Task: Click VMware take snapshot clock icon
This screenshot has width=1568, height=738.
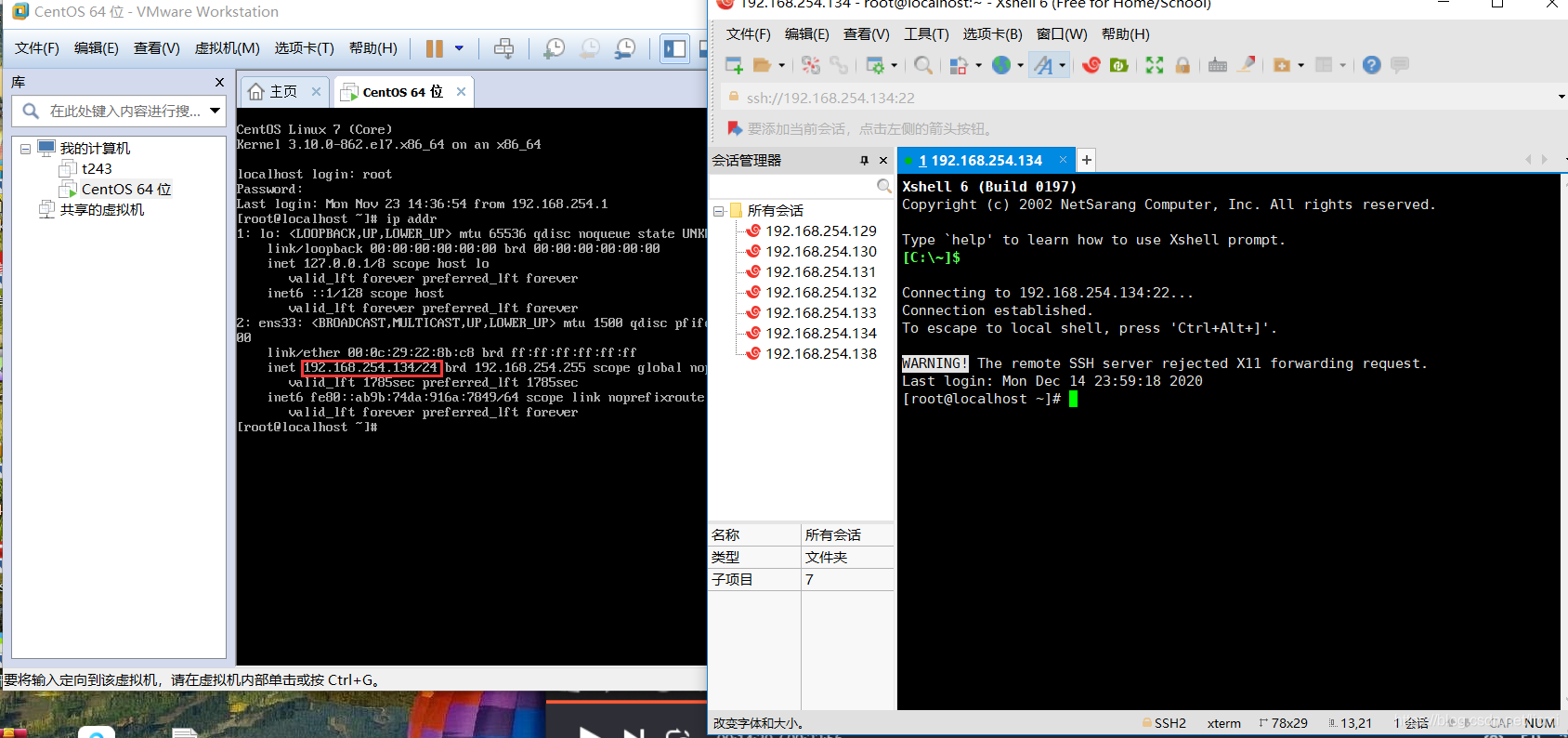Action: [x=554, y=48]
